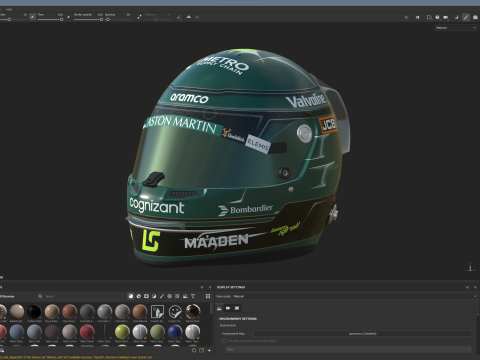Pause the viewport engine computation
The width and height of the screenshot is (480, 360).
click(417, 17)
